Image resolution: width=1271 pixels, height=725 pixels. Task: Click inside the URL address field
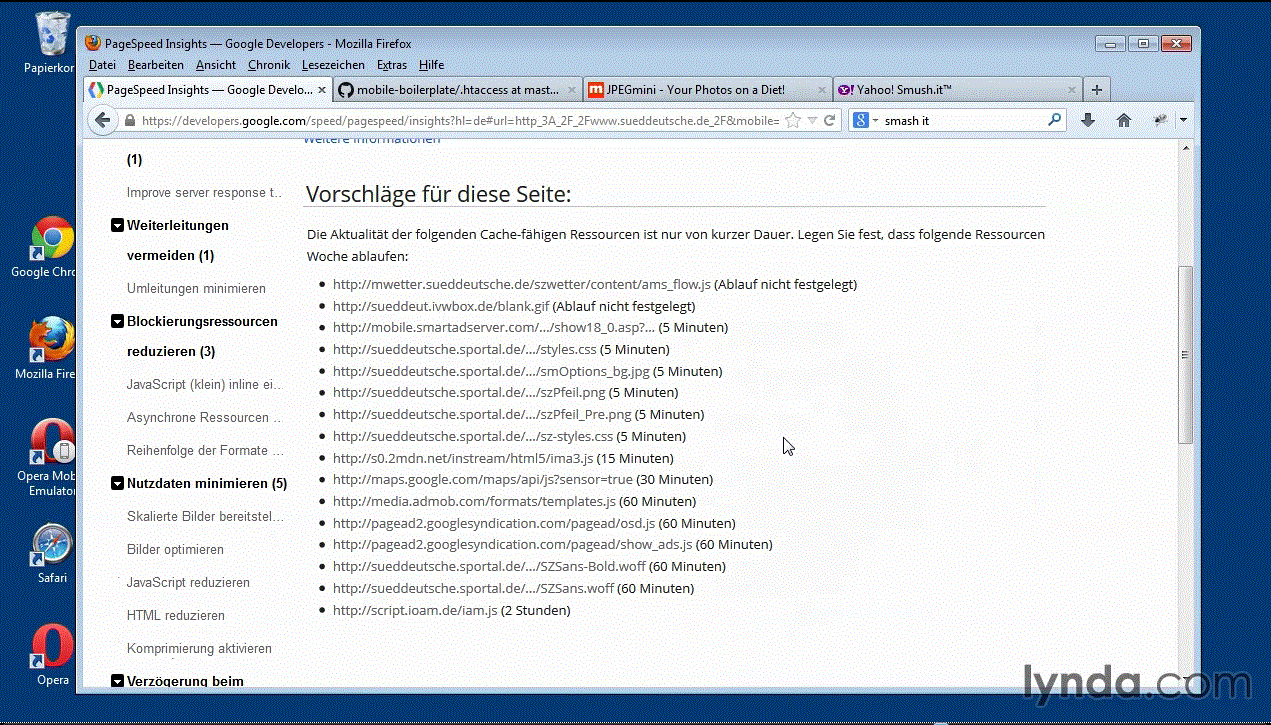click(460, 120)
